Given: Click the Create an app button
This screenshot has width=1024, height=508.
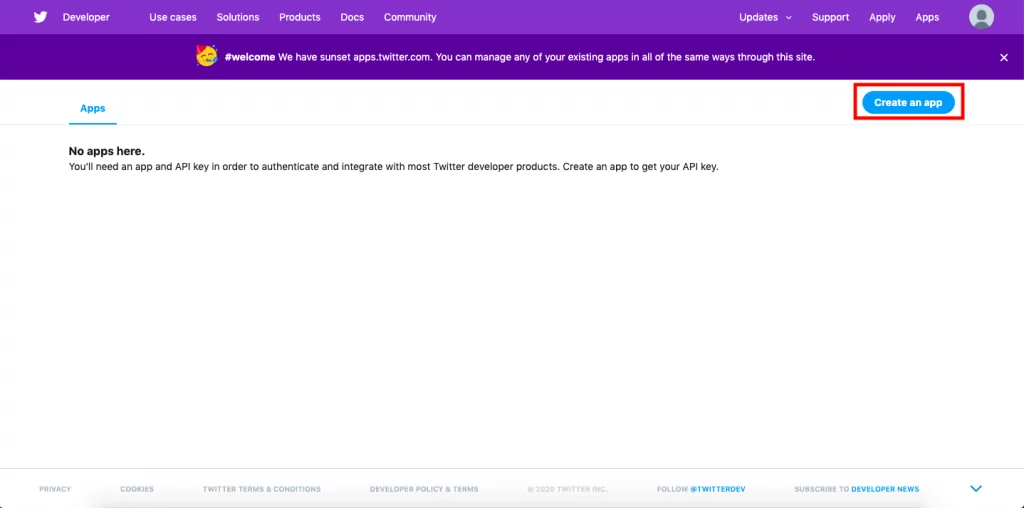Looking at the screenshot, I should [908, 103].
